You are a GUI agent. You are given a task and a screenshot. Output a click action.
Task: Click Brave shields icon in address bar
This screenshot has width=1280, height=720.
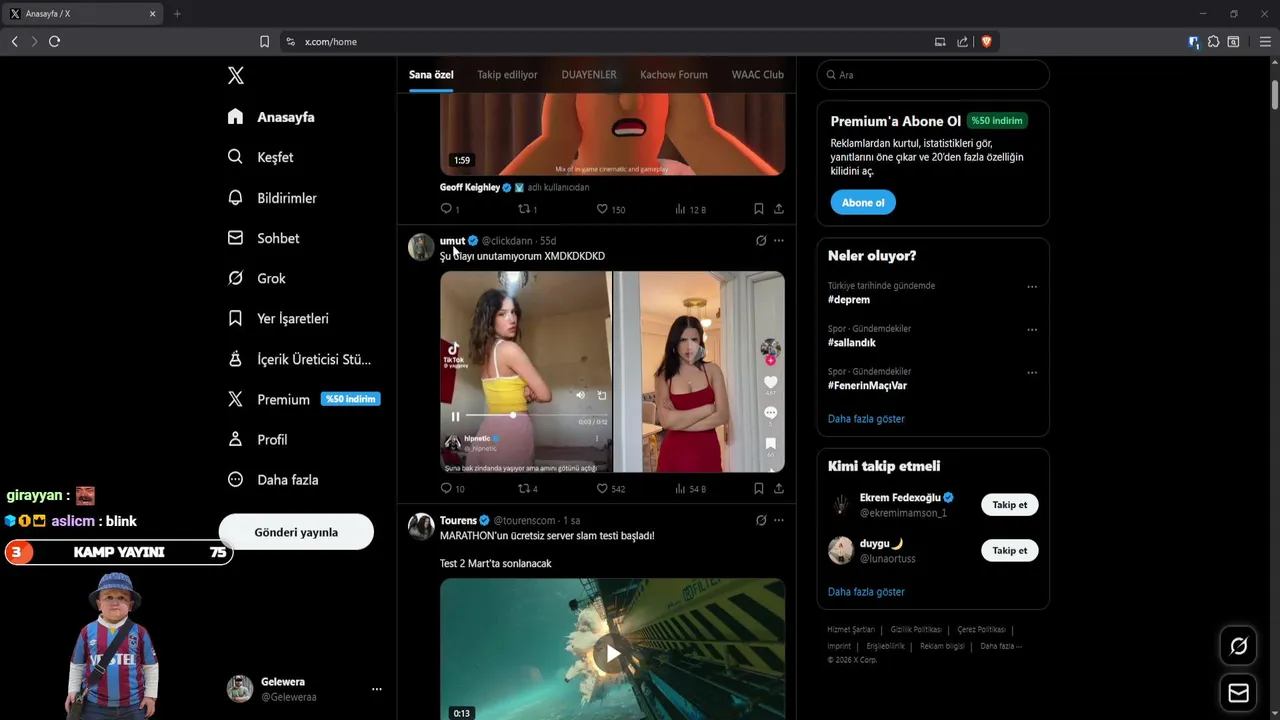point(986,41)
